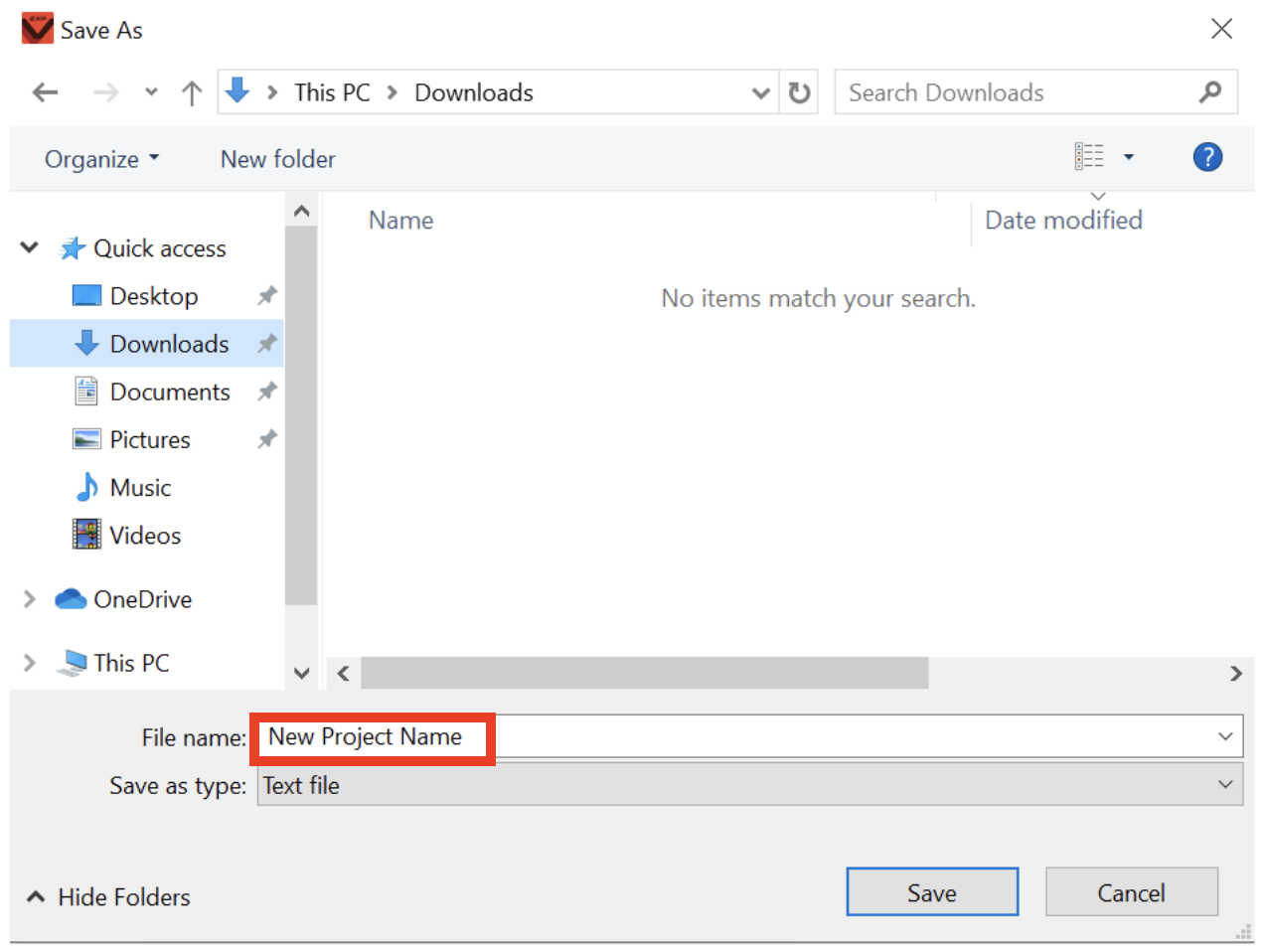Select the Desktop shortcut in sidebar
Viewport: 1264px width, 952px height.
(154, 295)
